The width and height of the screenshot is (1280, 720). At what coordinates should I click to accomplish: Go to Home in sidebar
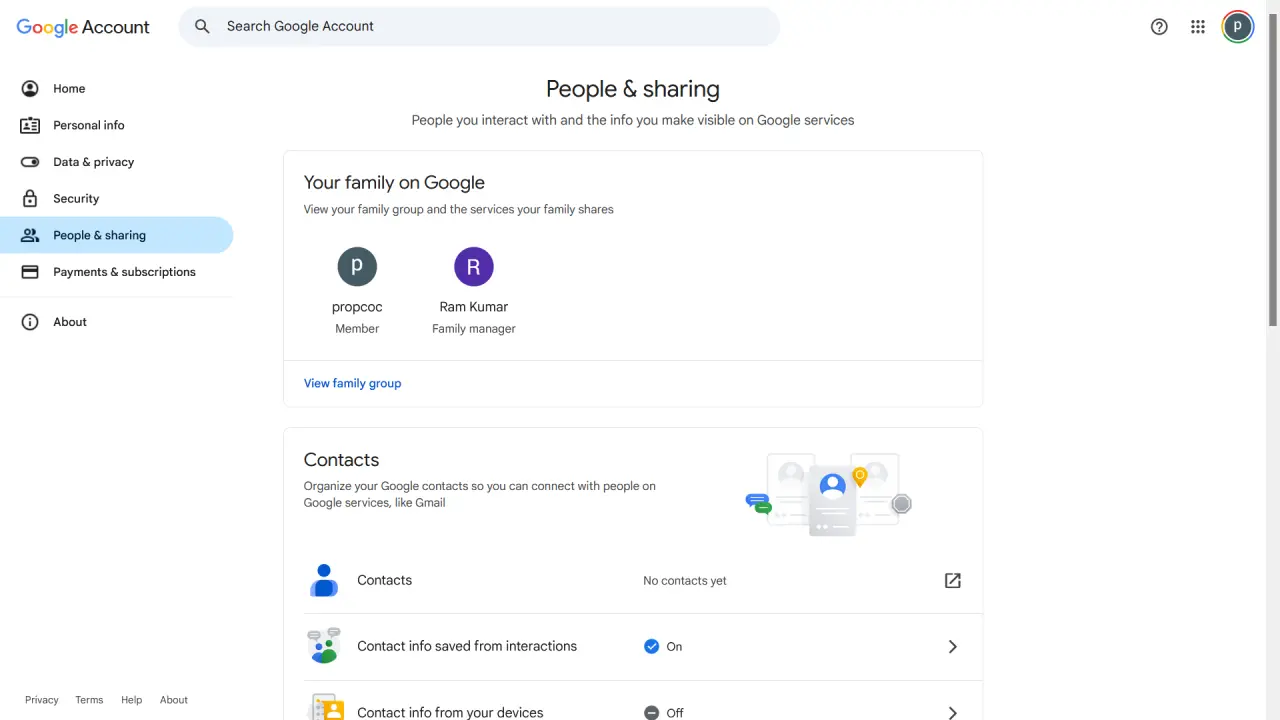click(x=116, y=88)
